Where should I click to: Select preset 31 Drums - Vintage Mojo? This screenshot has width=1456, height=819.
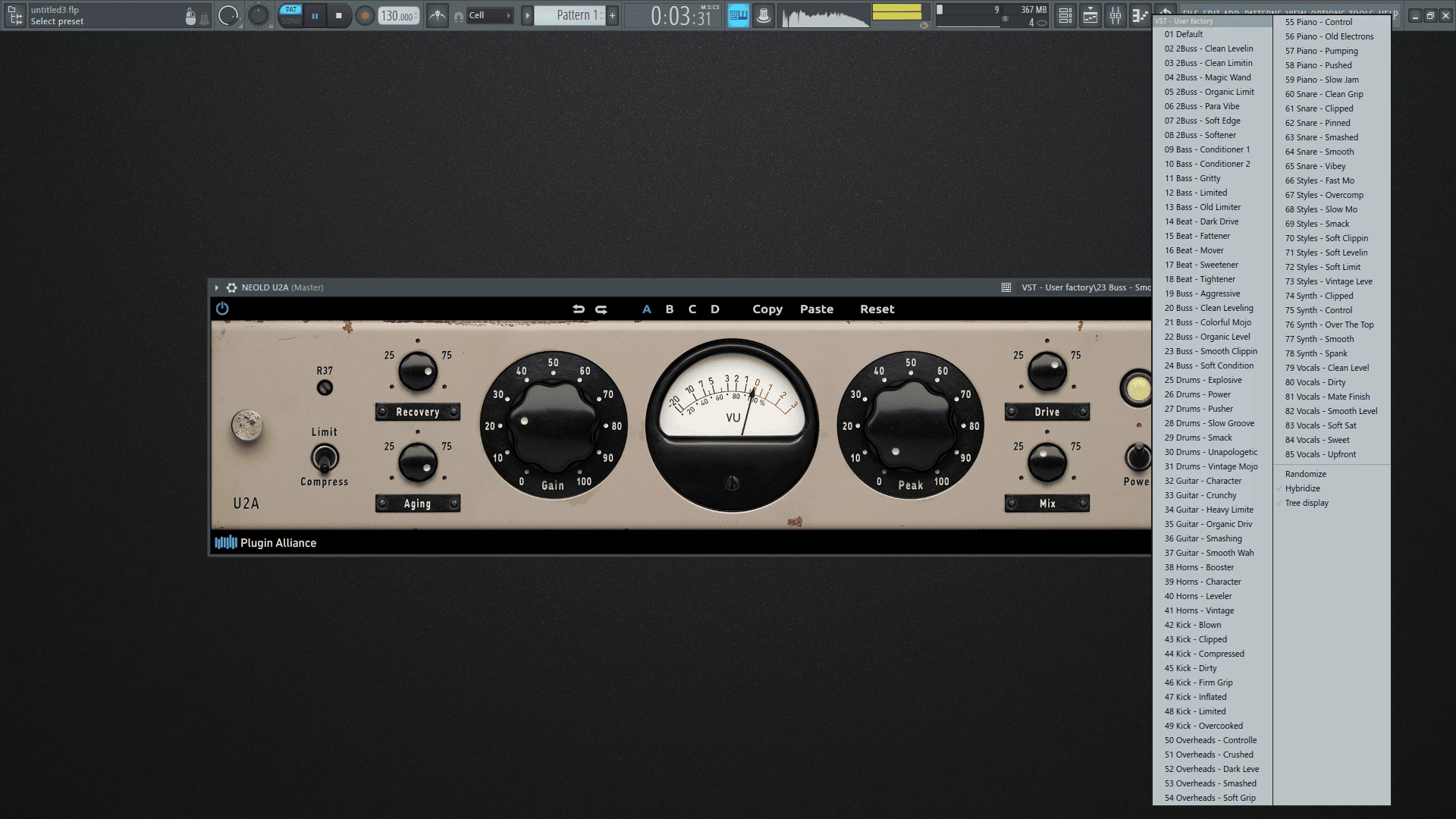[x=1212, y=466]
